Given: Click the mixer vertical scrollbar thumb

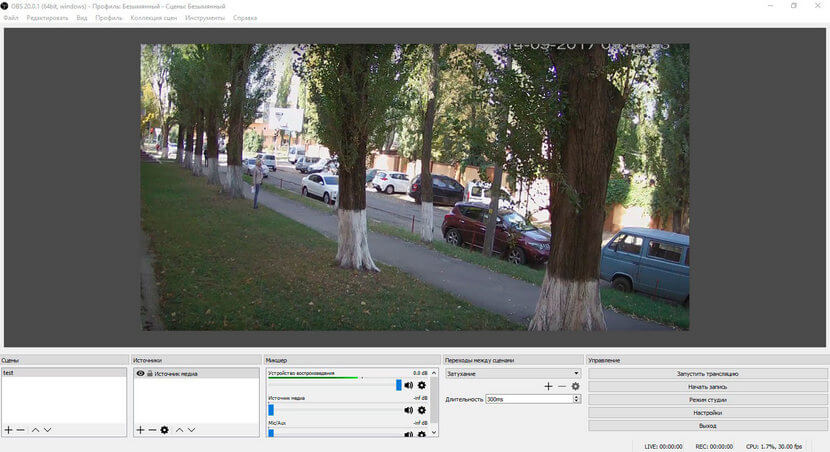Looking at the screenshot, I should (434, 400).
